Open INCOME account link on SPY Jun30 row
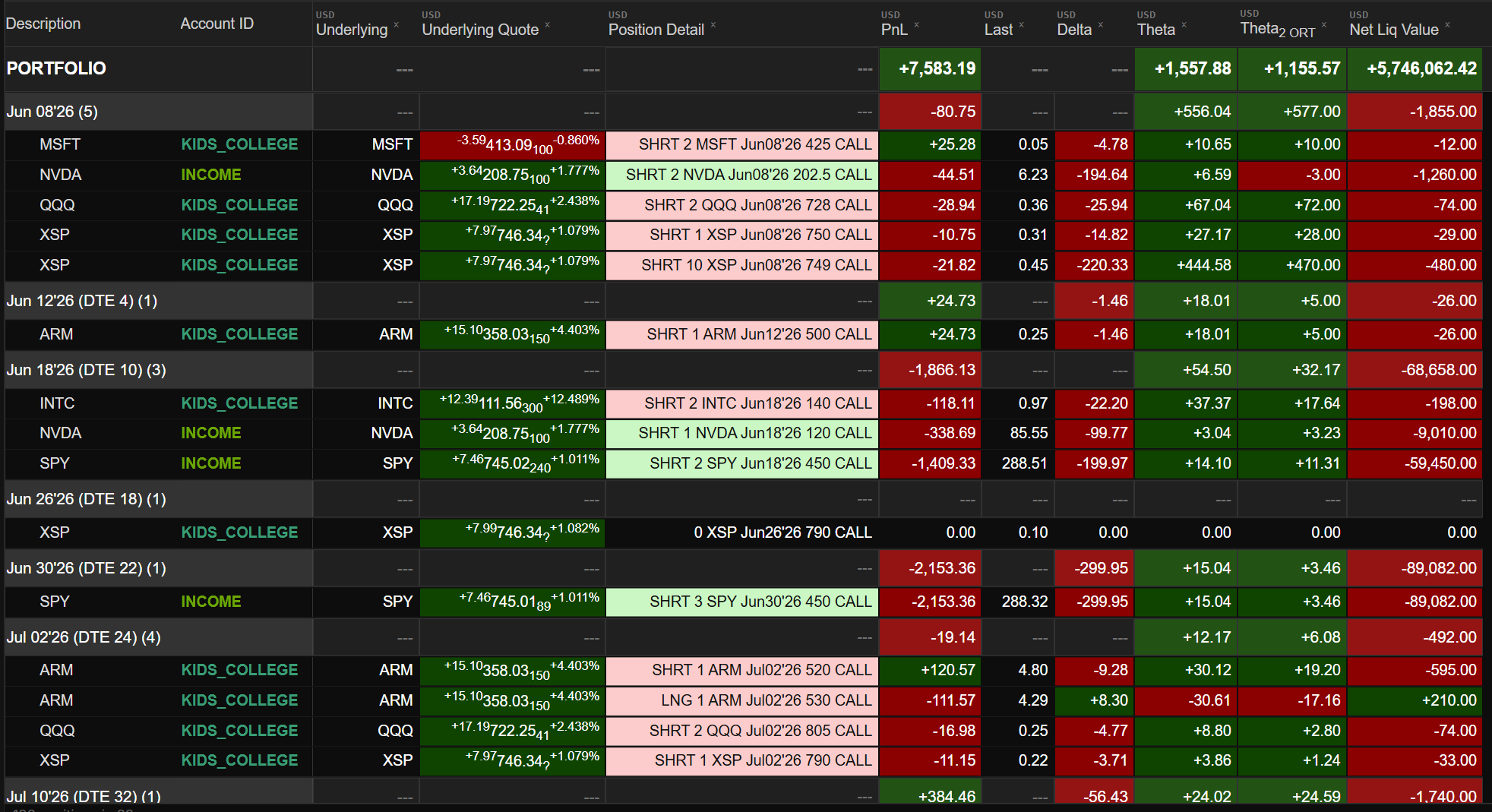1492x812 pixels. click(x=211, y=602)
